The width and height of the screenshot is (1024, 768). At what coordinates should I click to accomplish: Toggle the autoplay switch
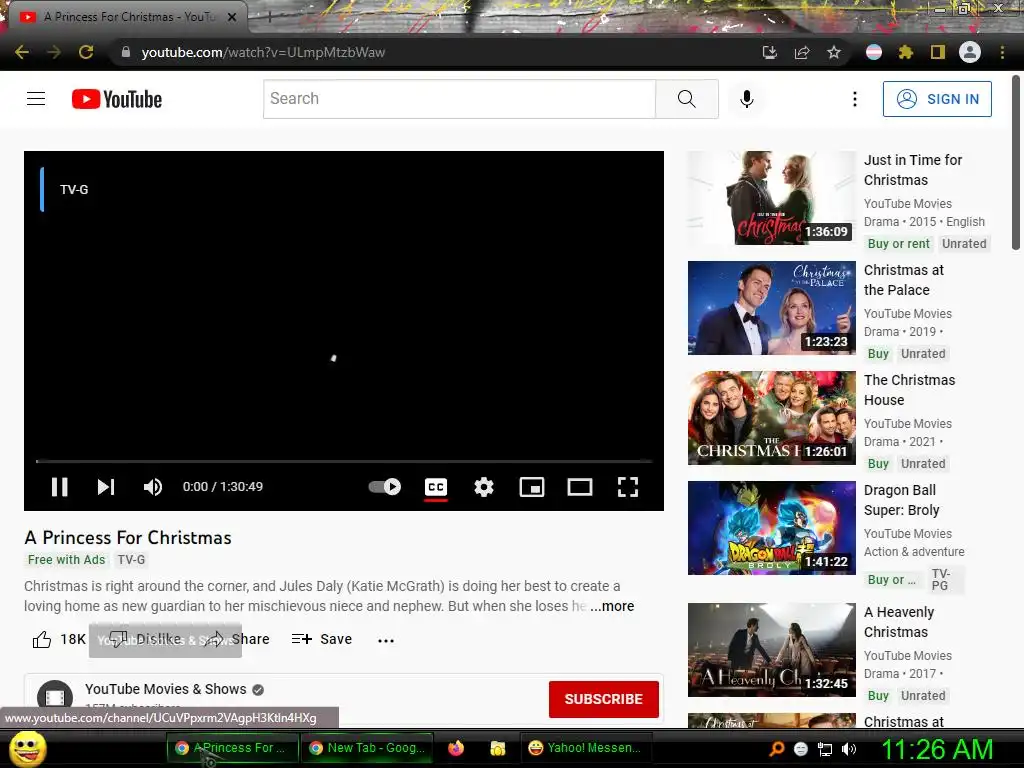pyautogui.click(x=385, y=487)
